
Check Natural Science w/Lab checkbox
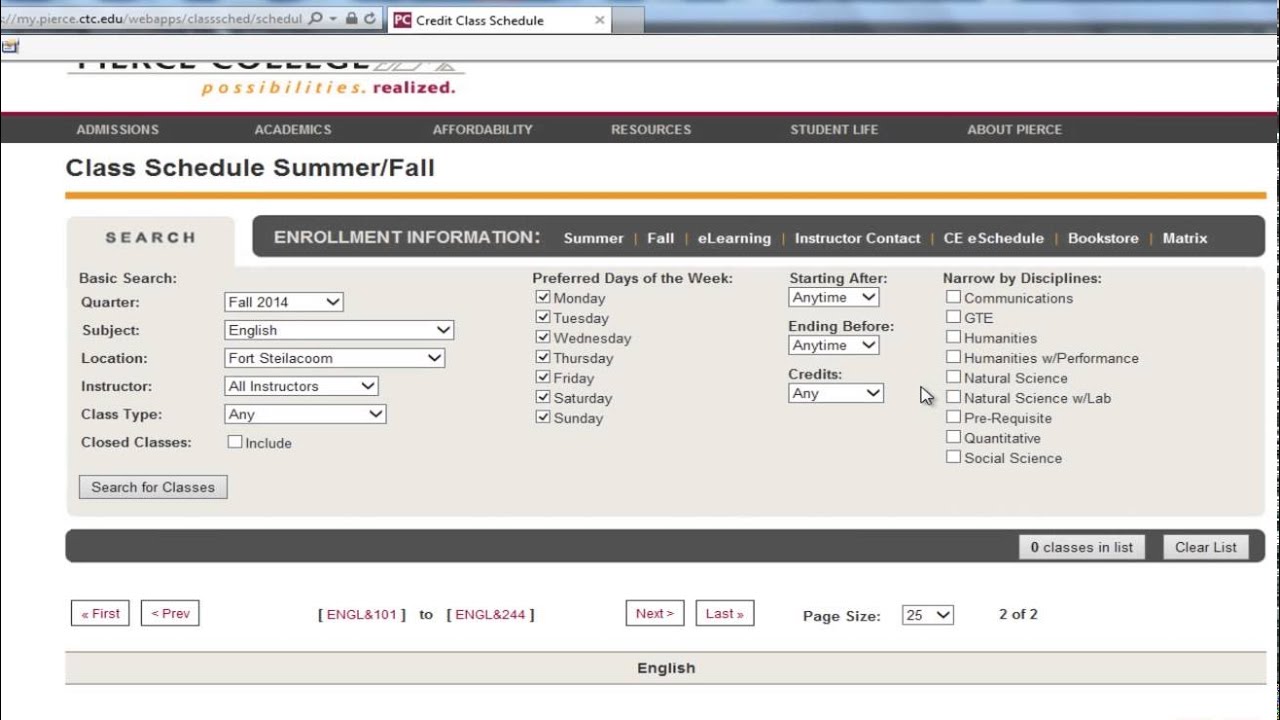coord(953,397)
